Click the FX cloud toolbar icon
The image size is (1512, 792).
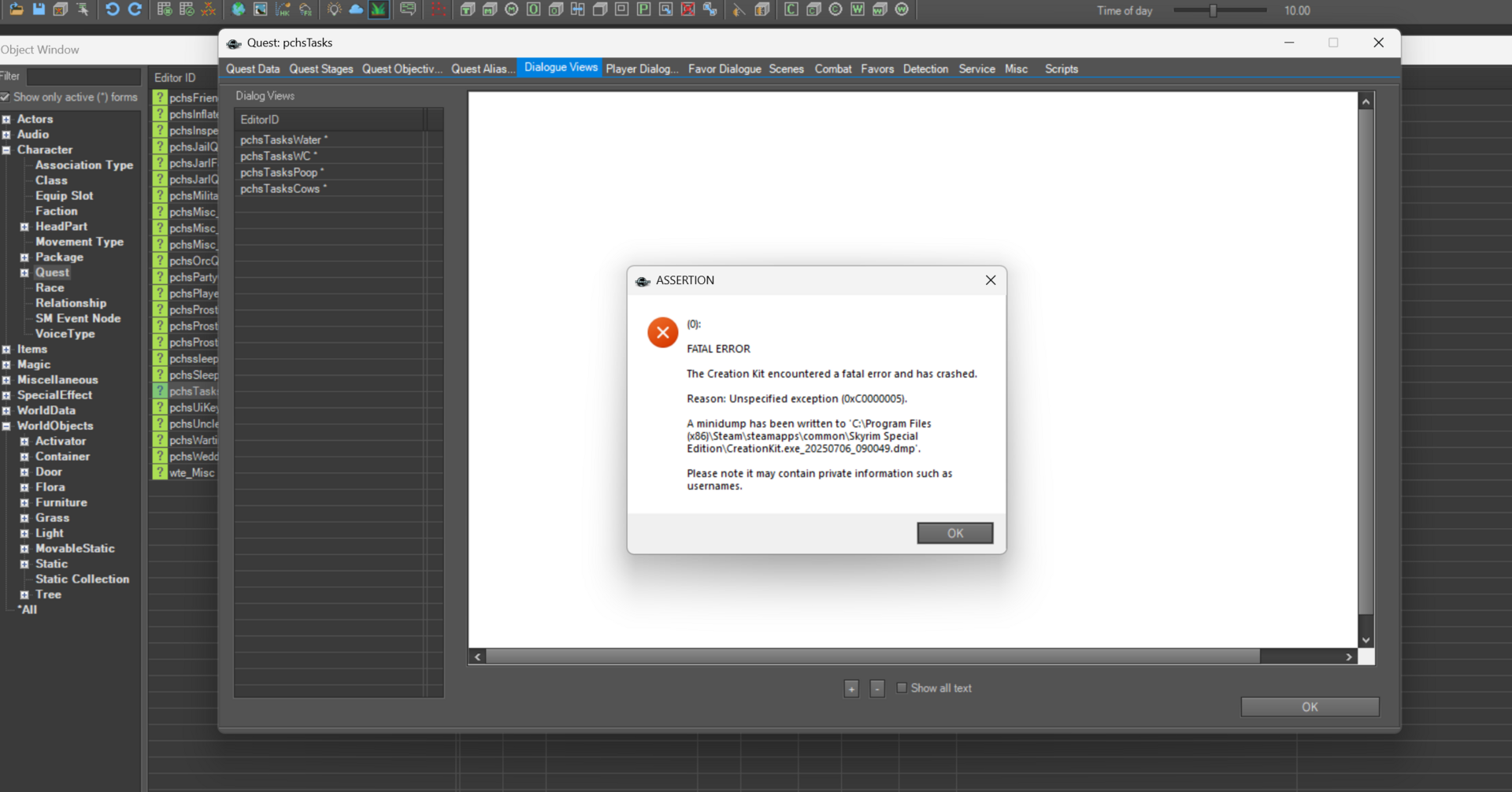(x=306, y=9)
